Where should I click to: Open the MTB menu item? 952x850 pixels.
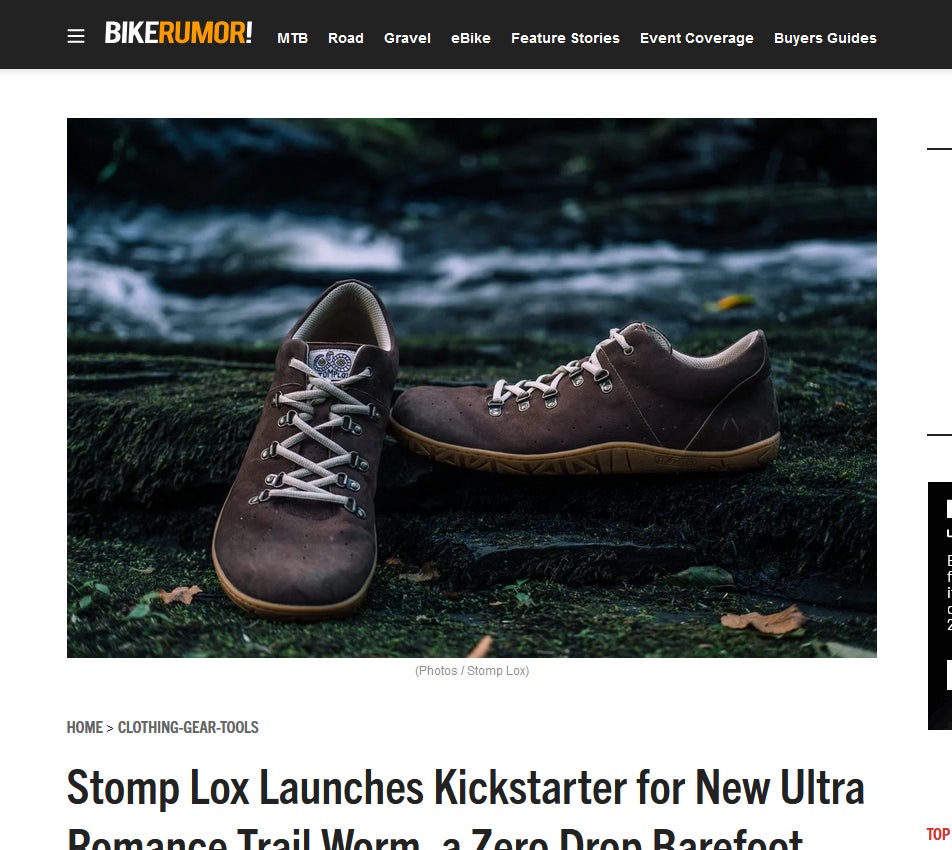click(x=293, y=38)
